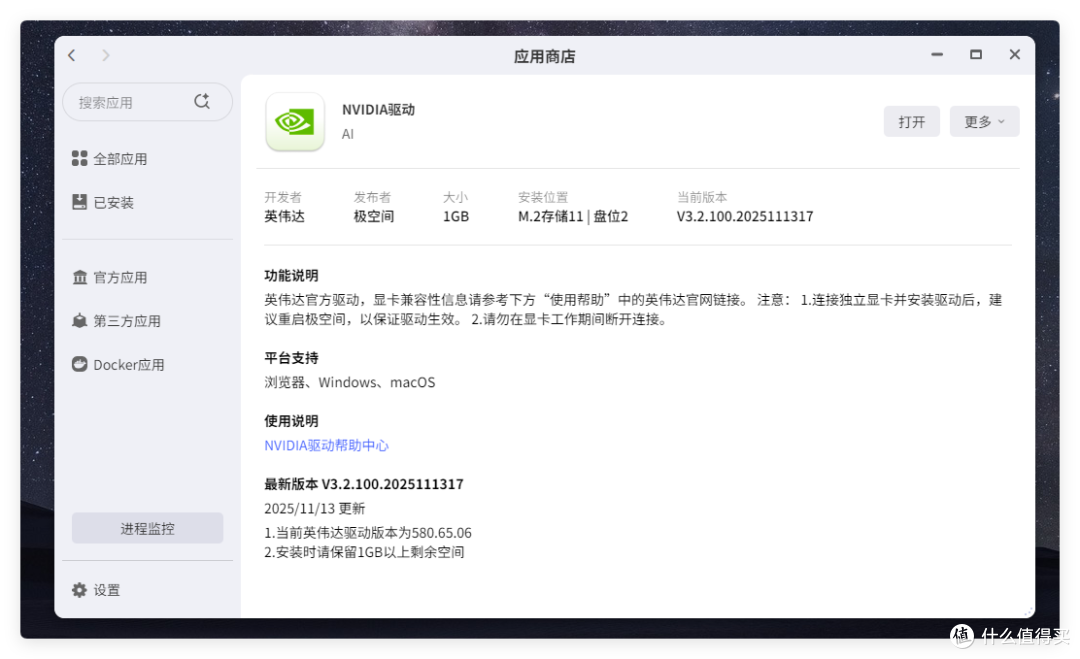Click the 设置 gear icon
The width and height of the screenshot is (1080, 659).
[x=79, y=589]
